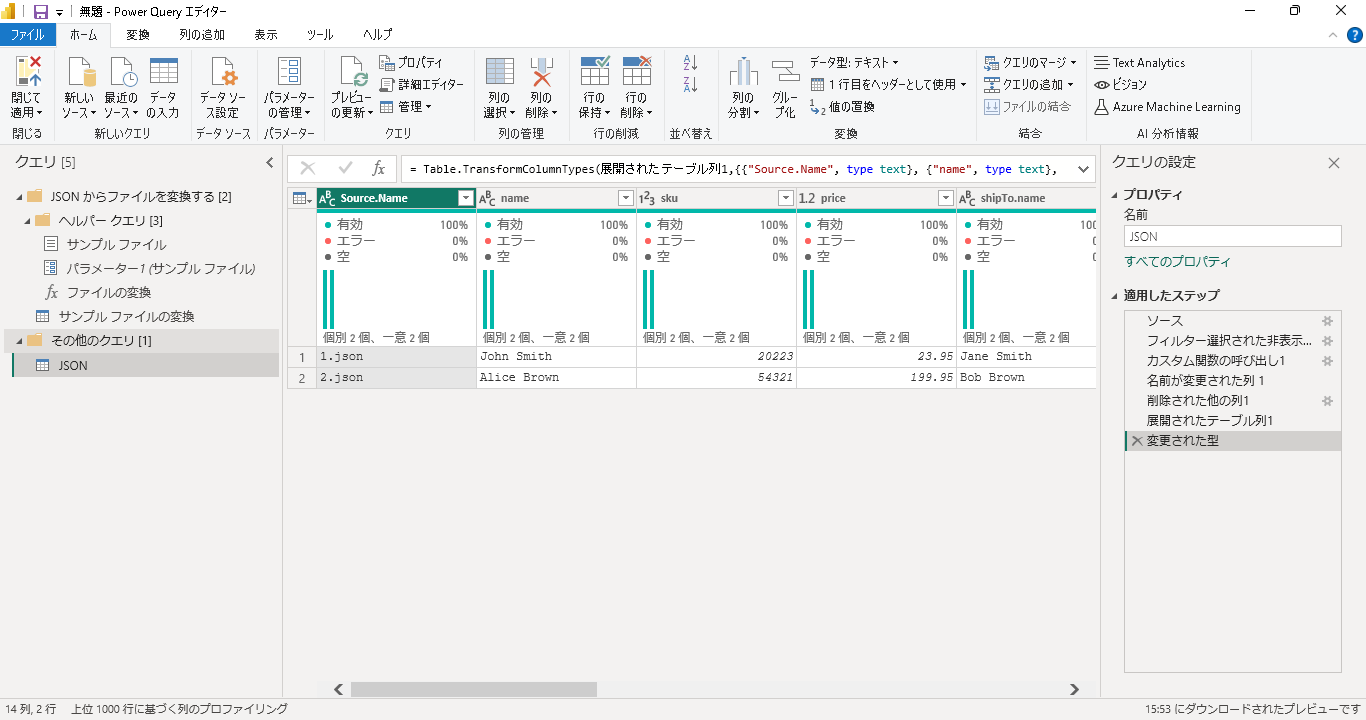Switch to the 列の追加 tab
The height and width of the screenshot is (720, 1366).
coord(202,35)
